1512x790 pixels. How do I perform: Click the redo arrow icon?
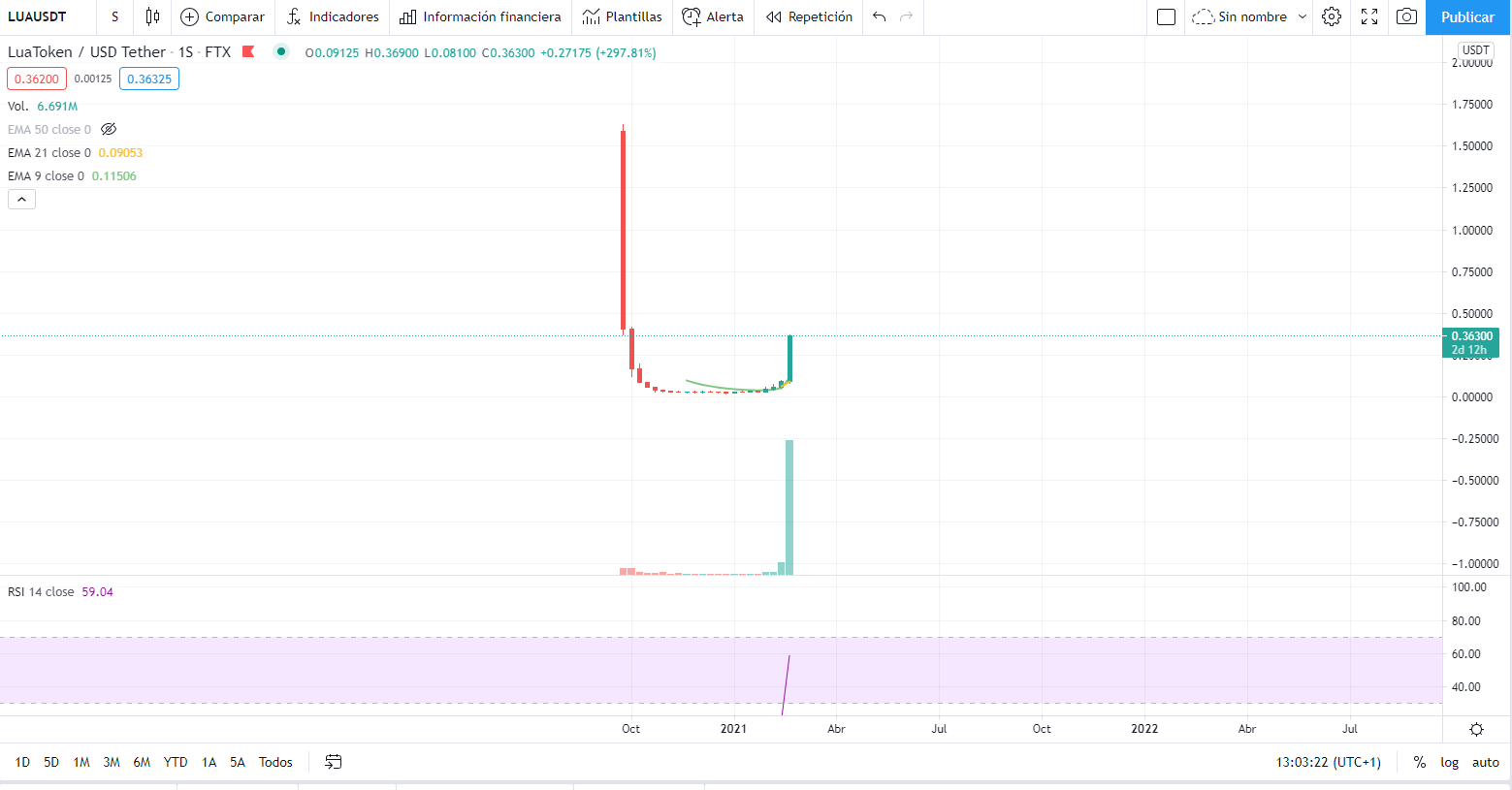click(x=906, y=16)
